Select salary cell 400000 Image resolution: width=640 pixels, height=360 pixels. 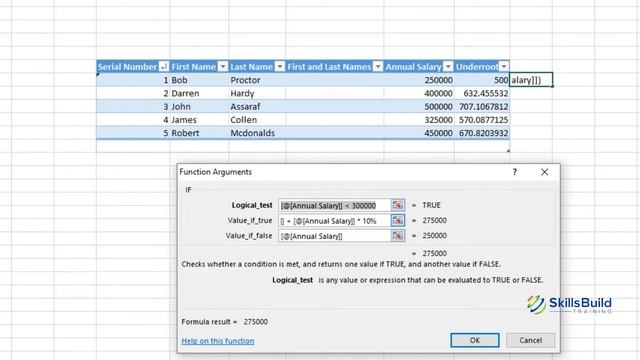pyautogui.click(x=419, y=93)
